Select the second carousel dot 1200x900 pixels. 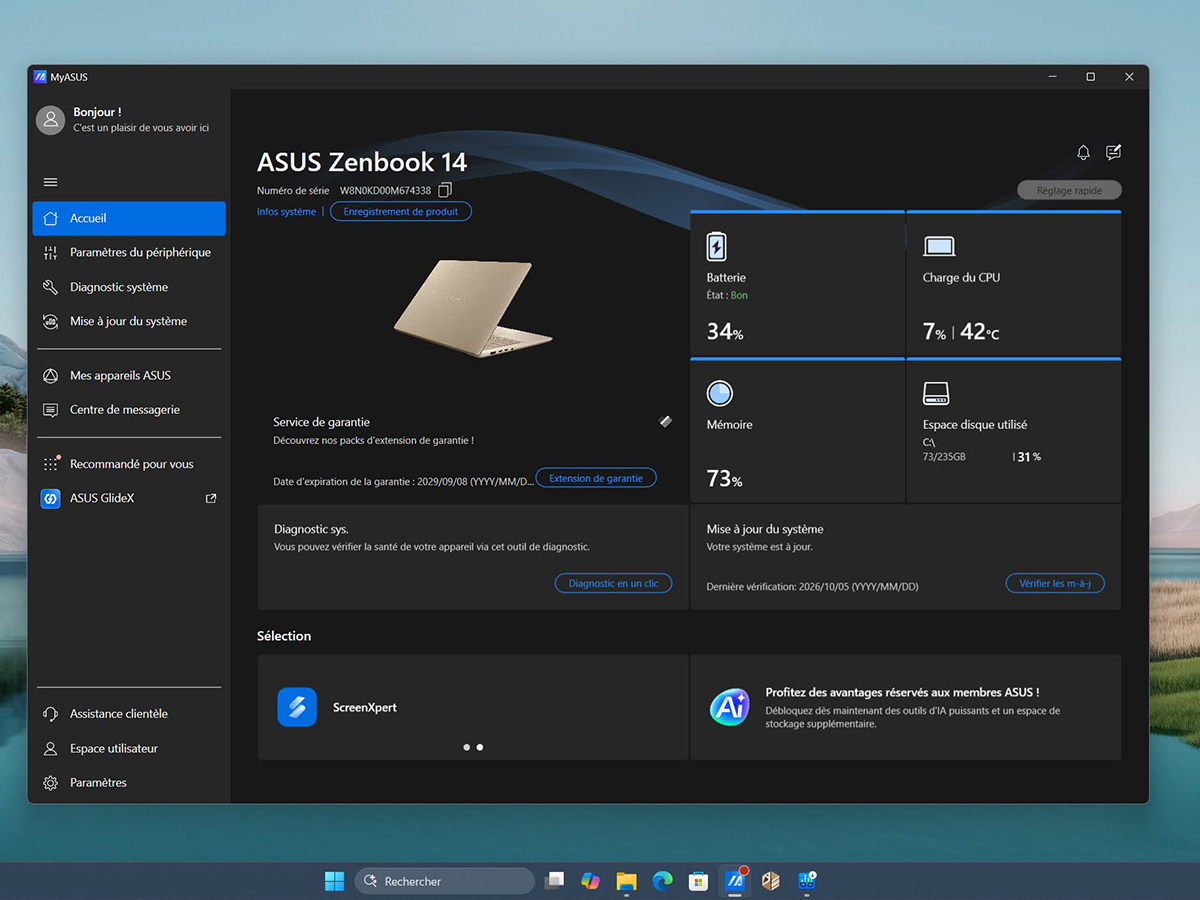pos(480,747)
